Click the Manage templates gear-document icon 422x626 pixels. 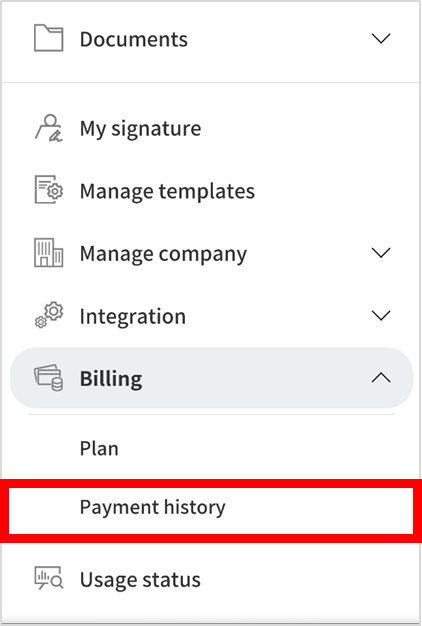coord(48,189)
